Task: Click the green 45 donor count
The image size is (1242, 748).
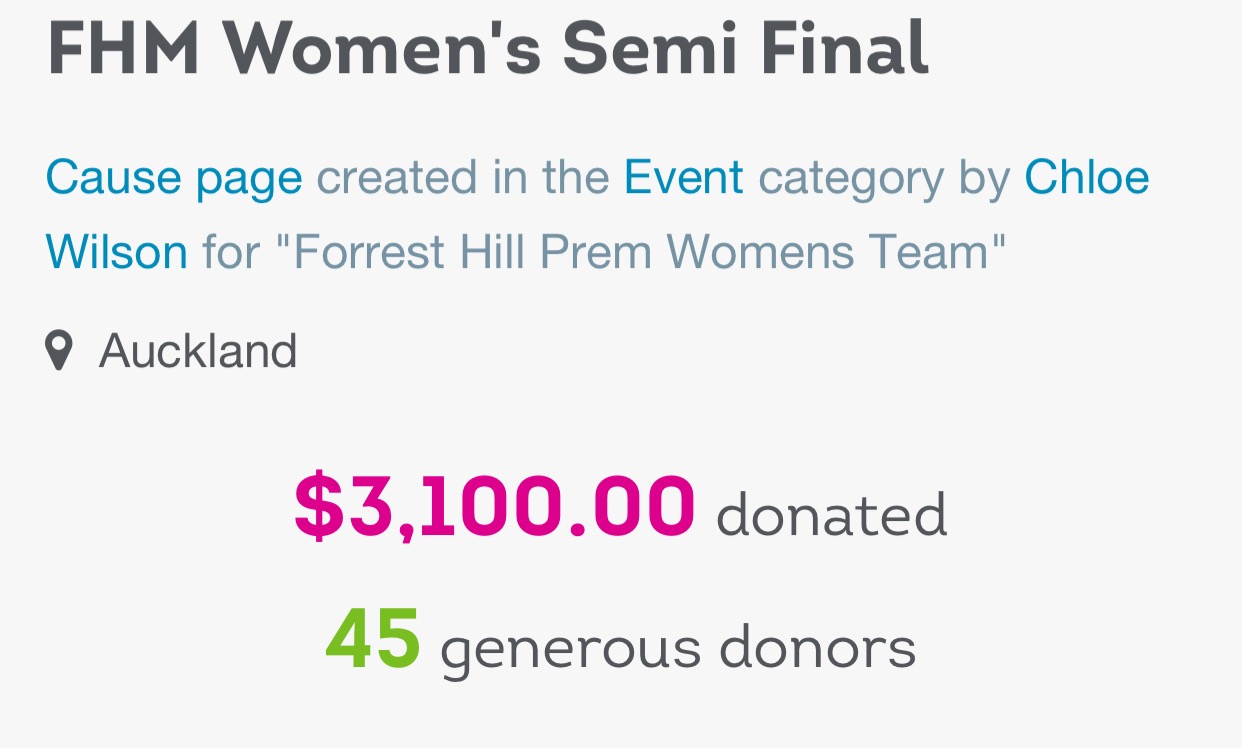Action: 373,640
